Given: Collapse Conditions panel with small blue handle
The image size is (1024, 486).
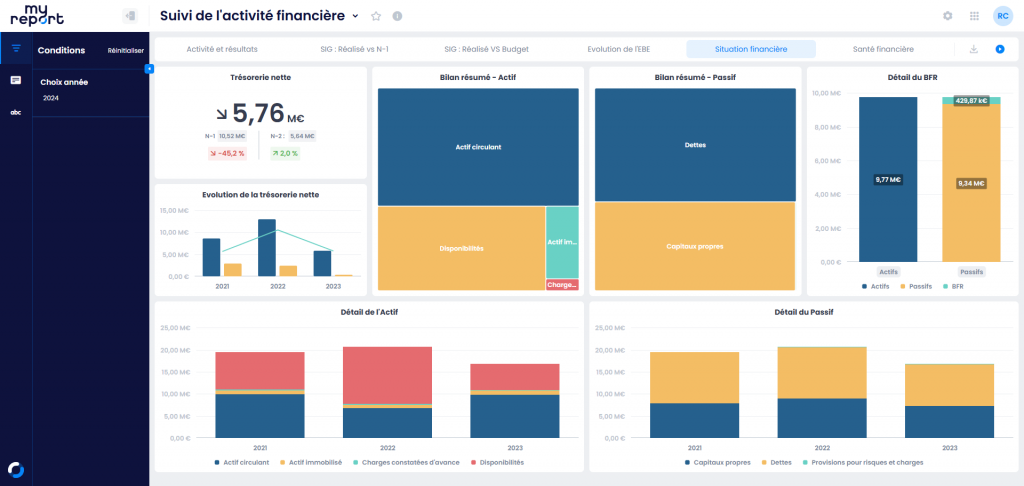Looking at the screenshot, I should (x=149, y=68).
